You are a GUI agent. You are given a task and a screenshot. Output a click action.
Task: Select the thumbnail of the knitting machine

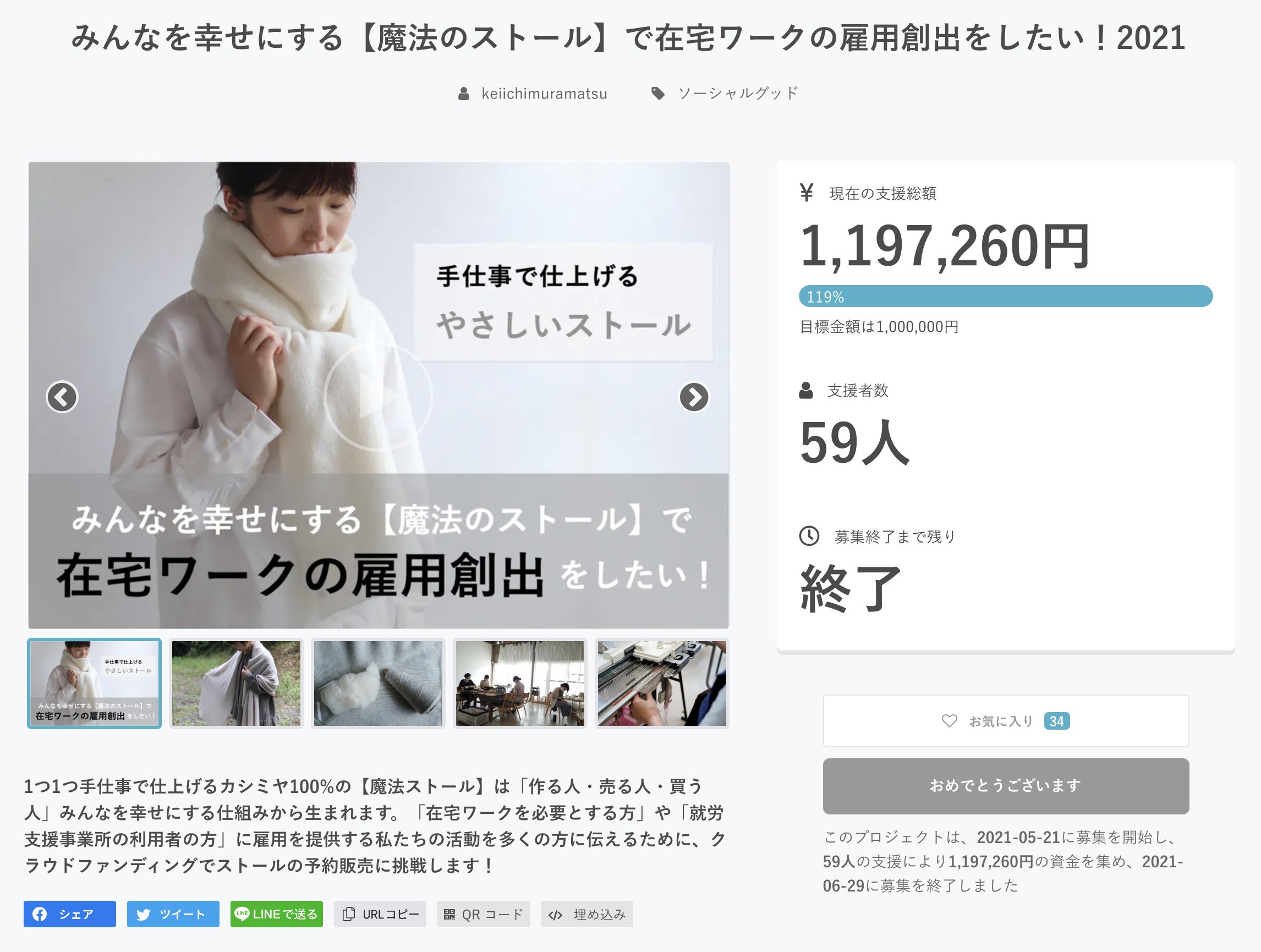pyautogui.click(x=662, y=683)
